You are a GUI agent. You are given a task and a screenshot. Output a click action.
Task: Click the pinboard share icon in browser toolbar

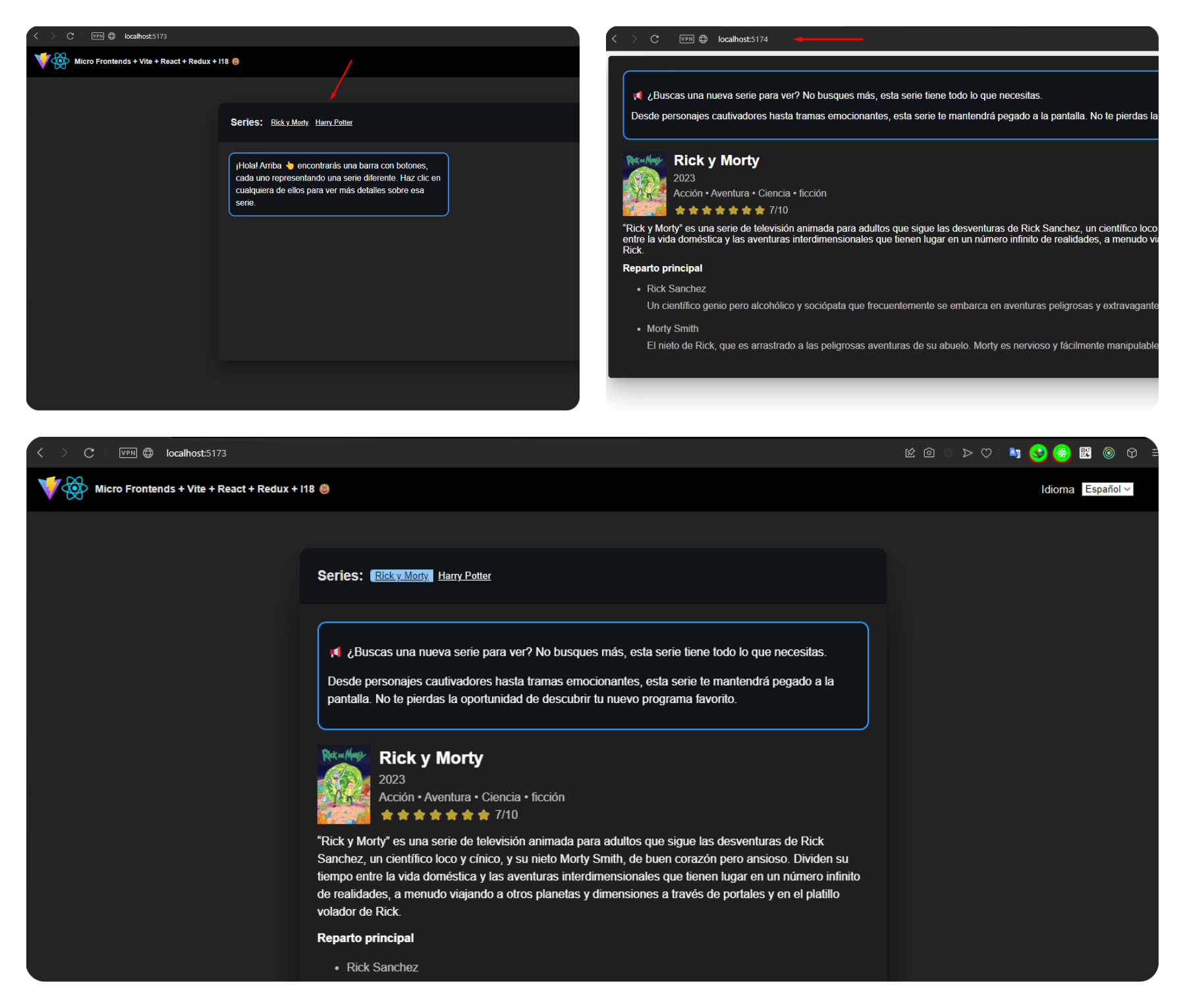point(910,453)
